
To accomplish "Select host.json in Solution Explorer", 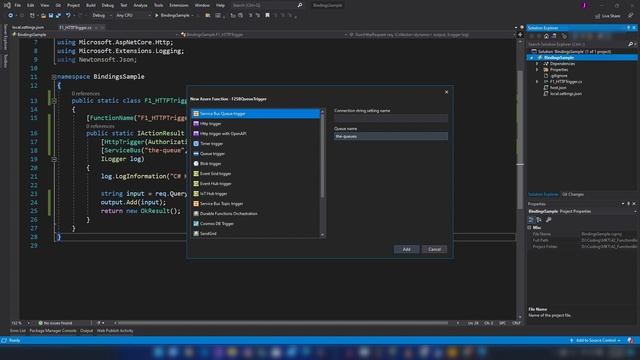I will click(x=558, y=88).
